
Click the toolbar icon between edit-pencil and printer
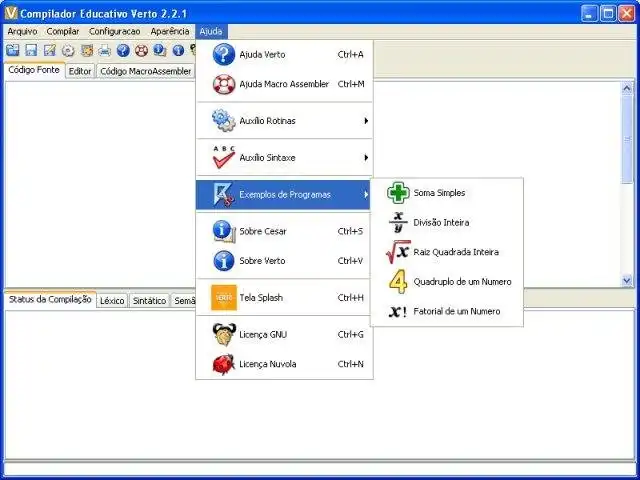click(86, 50)
